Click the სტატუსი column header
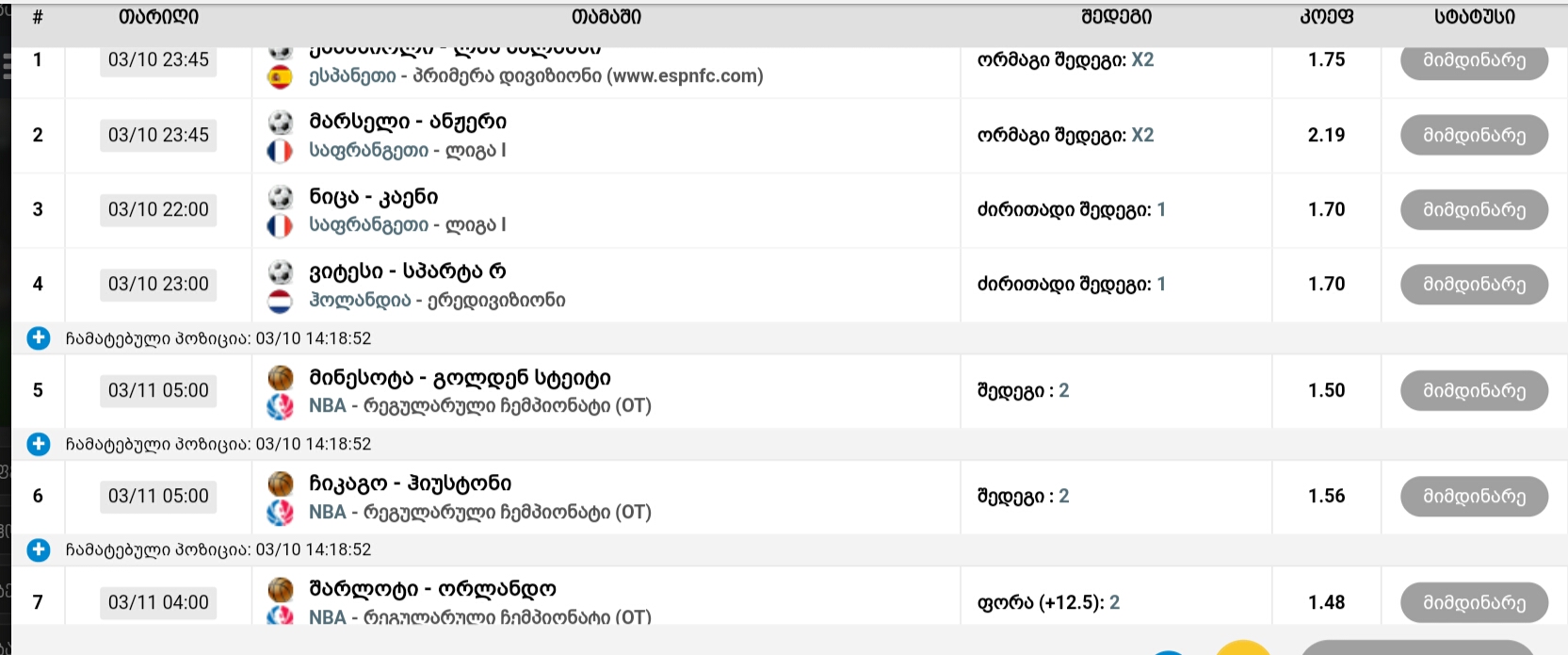Viewport: 1568px width, 655px height. 1474,17
